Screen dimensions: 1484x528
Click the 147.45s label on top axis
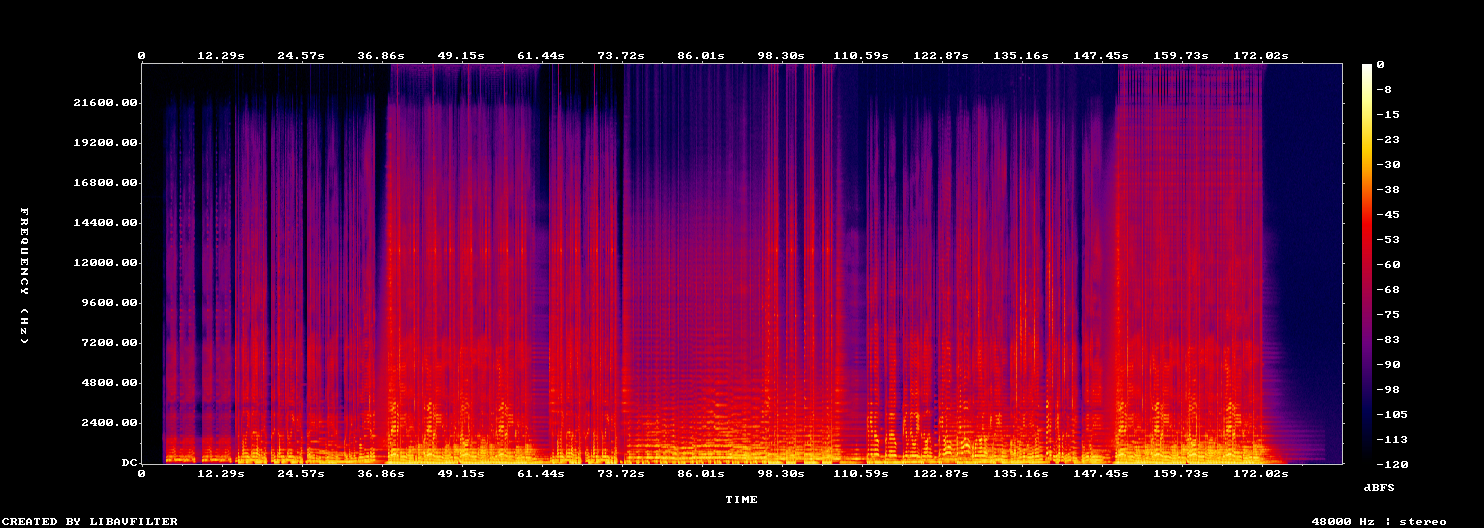coord(1103,56)
